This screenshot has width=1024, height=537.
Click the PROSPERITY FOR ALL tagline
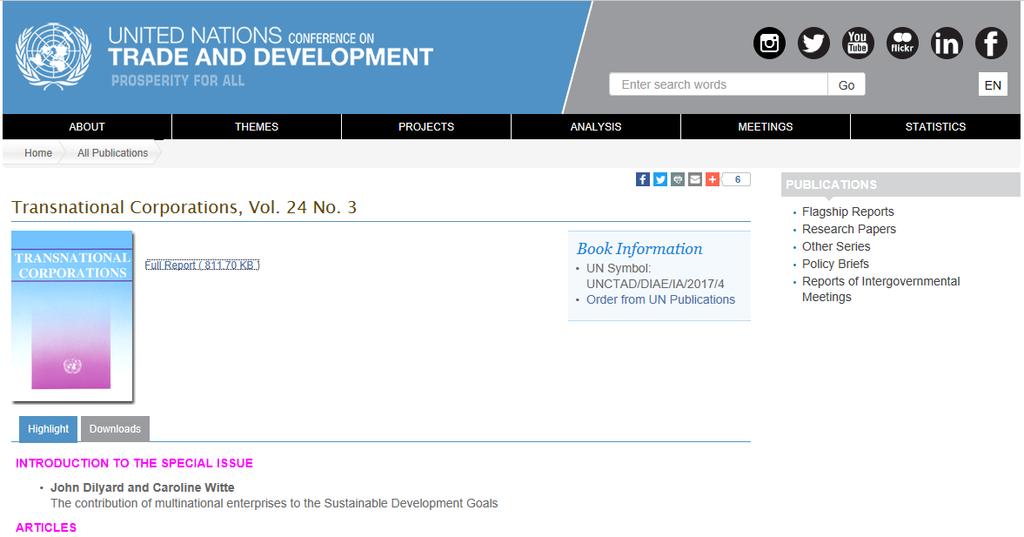coord(178,81)
